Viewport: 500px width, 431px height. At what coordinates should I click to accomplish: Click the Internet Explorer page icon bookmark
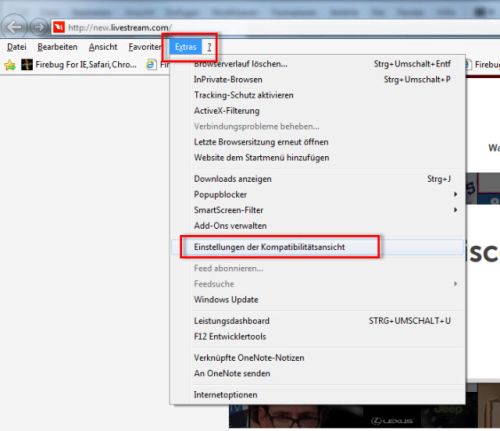151,64
